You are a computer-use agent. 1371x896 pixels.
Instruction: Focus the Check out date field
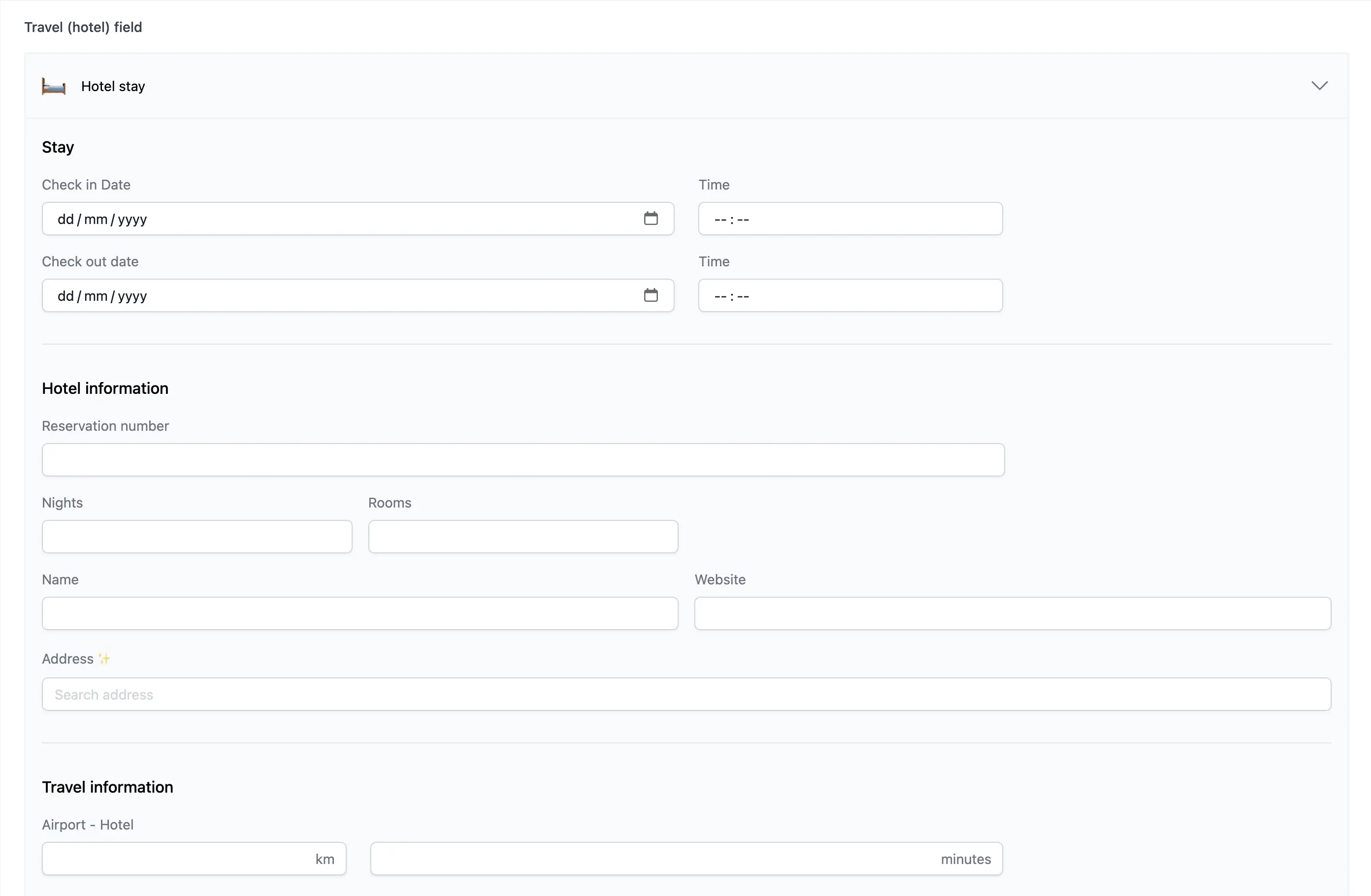coord(334,295)
